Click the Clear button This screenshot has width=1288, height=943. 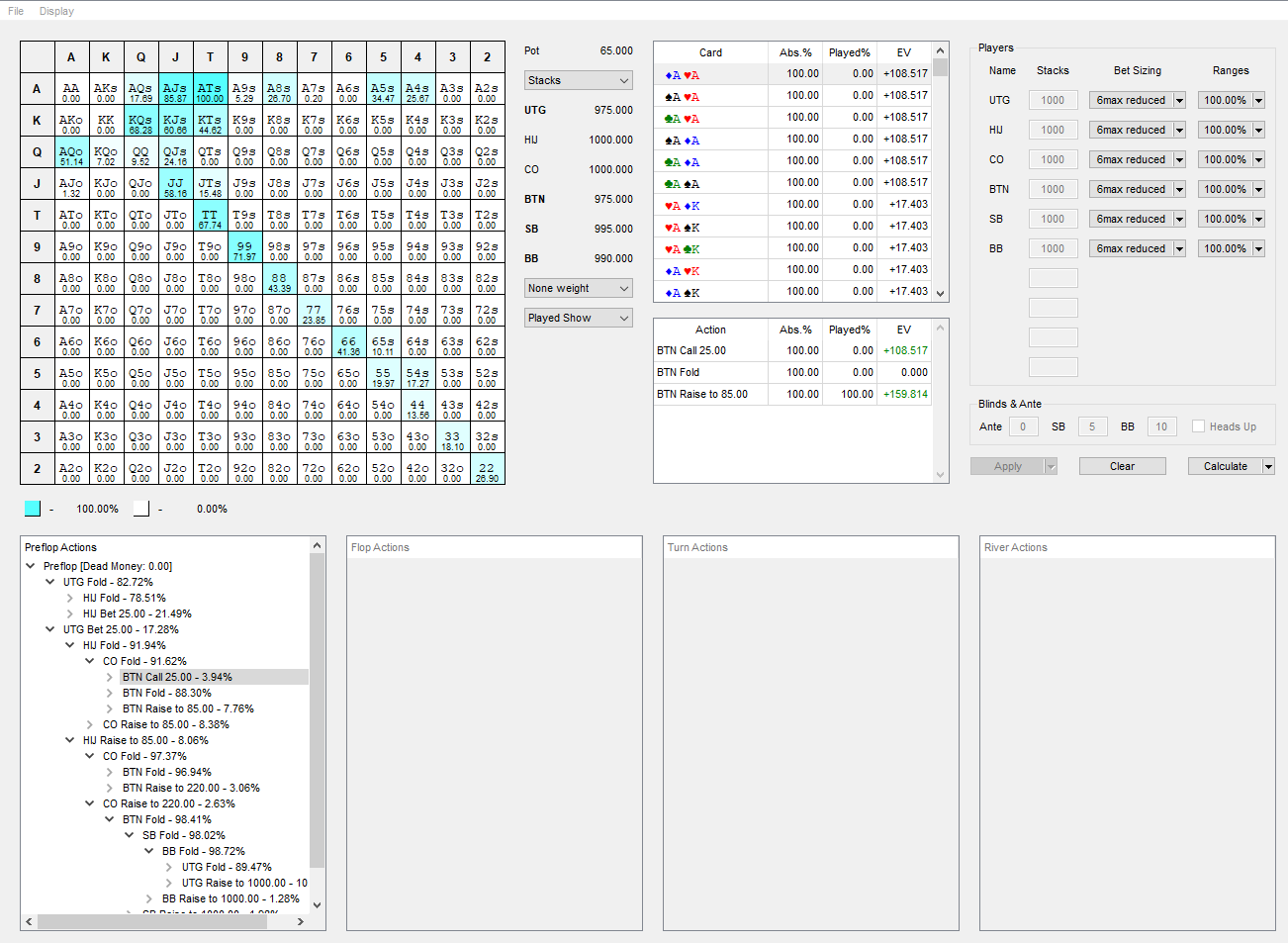(1122, 466)
